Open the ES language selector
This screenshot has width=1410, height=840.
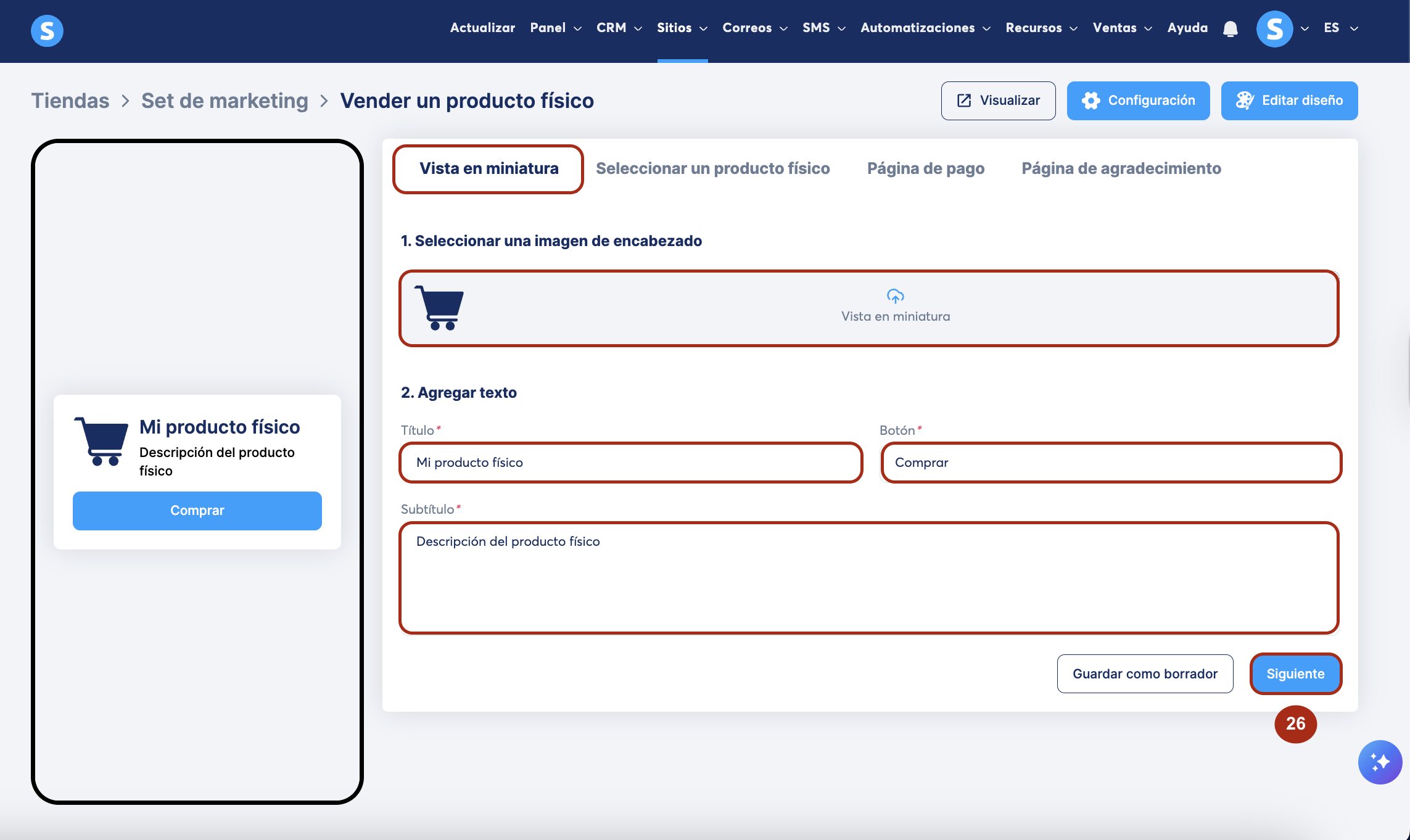point(1340,28)
